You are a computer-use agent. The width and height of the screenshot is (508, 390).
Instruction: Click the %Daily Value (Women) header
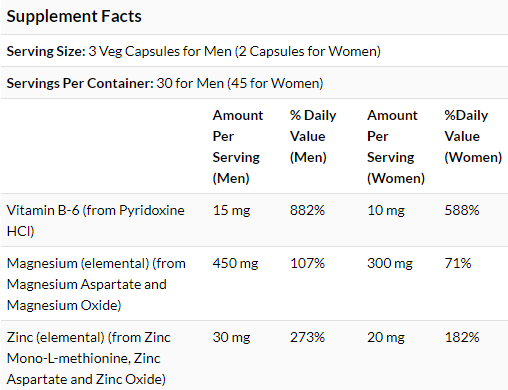(x=473, y=136)
